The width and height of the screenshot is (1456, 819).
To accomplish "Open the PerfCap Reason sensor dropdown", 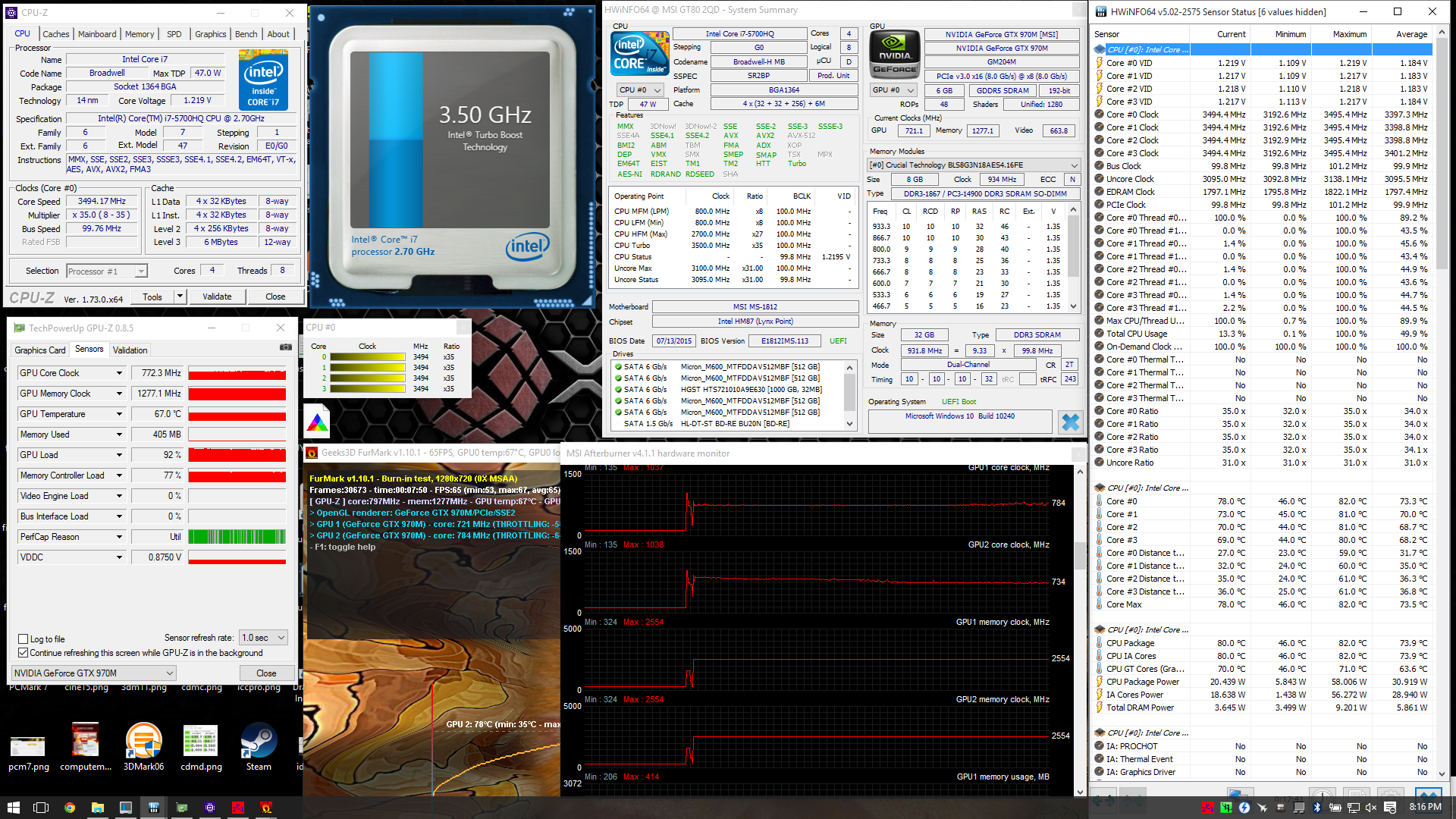I will (x=119, y=537).
